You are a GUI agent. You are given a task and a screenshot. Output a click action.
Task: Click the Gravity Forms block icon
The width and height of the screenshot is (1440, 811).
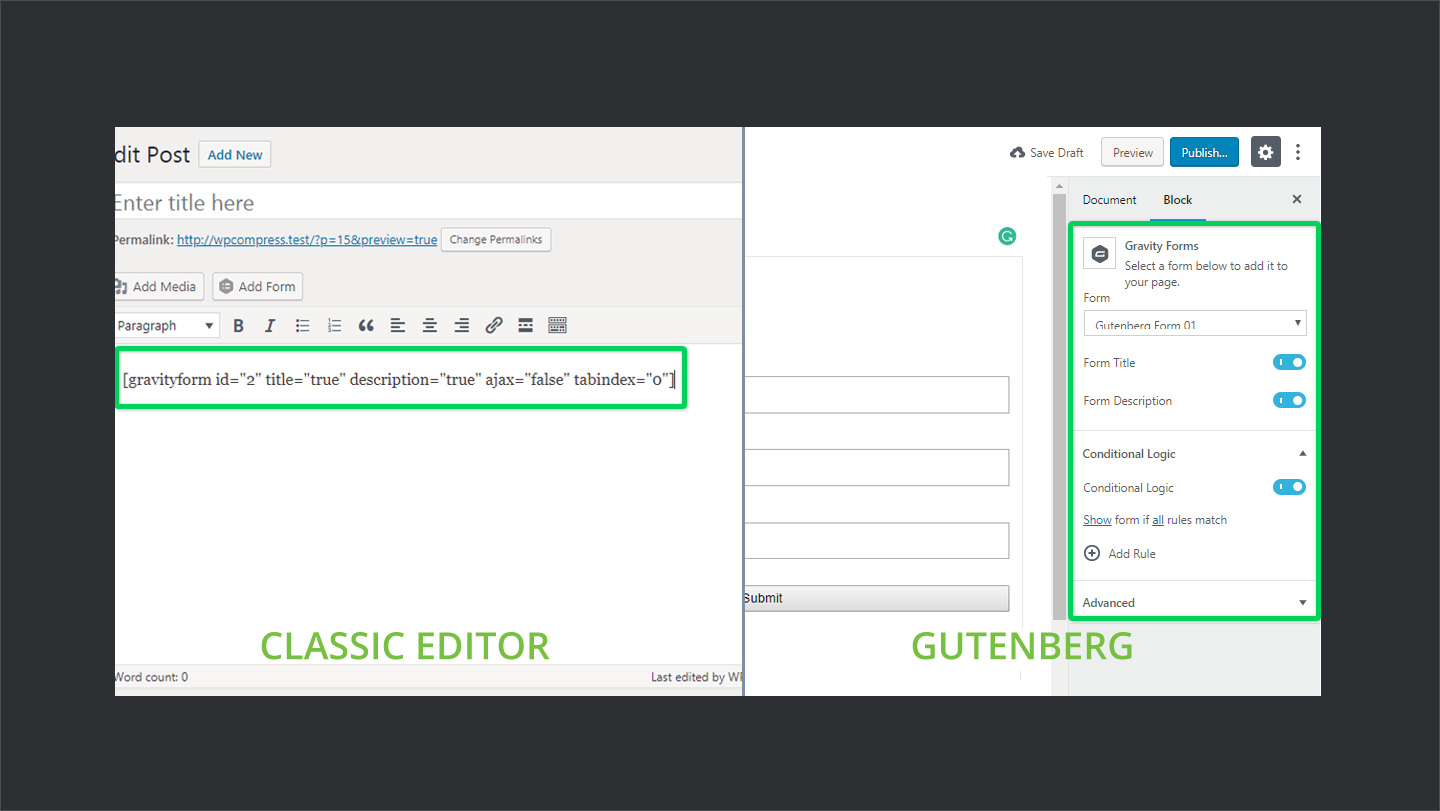(x=1100, y=254)
